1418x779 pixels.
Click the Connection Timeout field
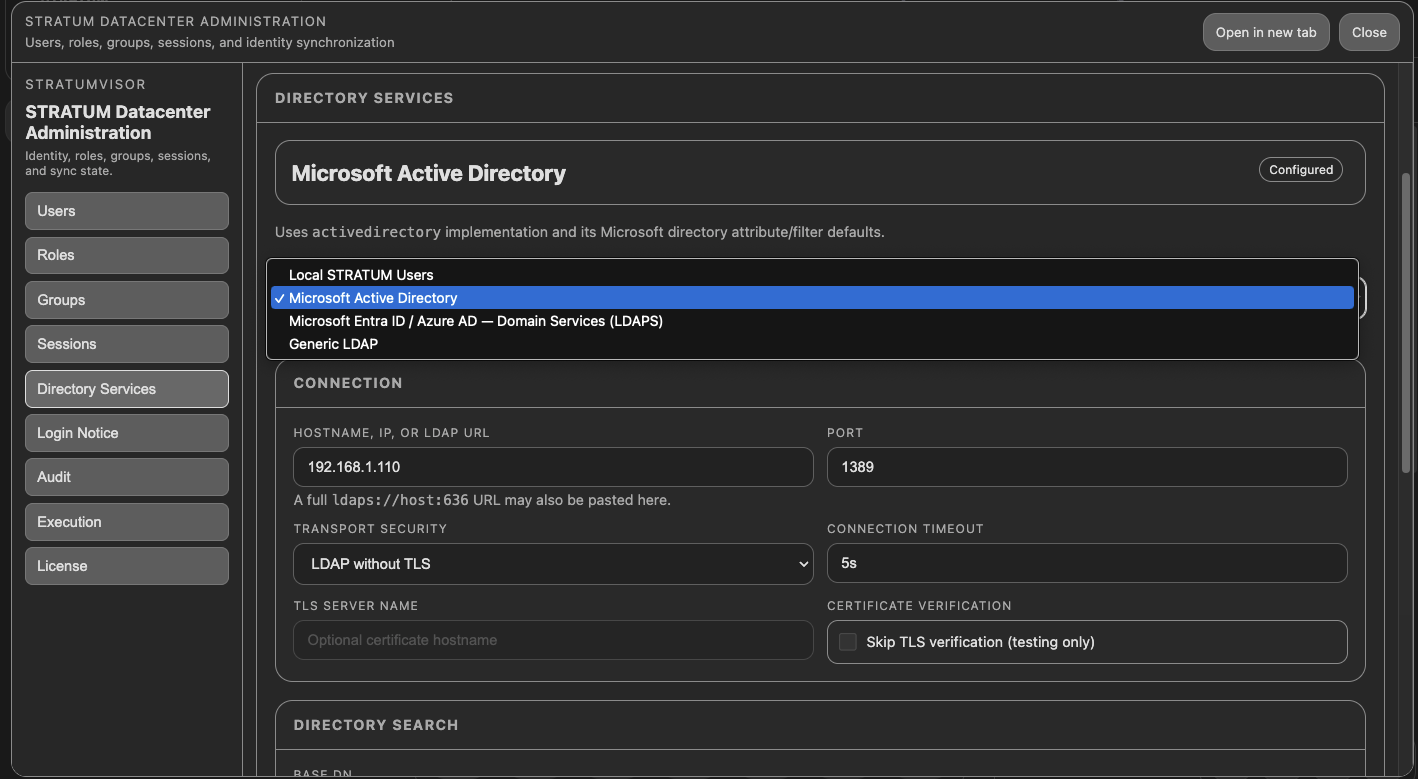tap(1087, 563)
